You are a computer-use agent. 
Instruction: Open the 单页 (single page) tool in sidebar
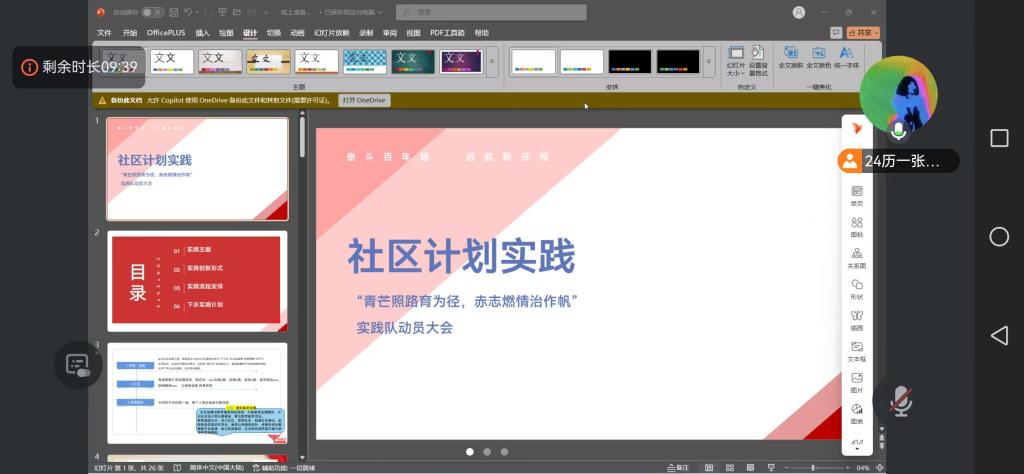[857, 195]
